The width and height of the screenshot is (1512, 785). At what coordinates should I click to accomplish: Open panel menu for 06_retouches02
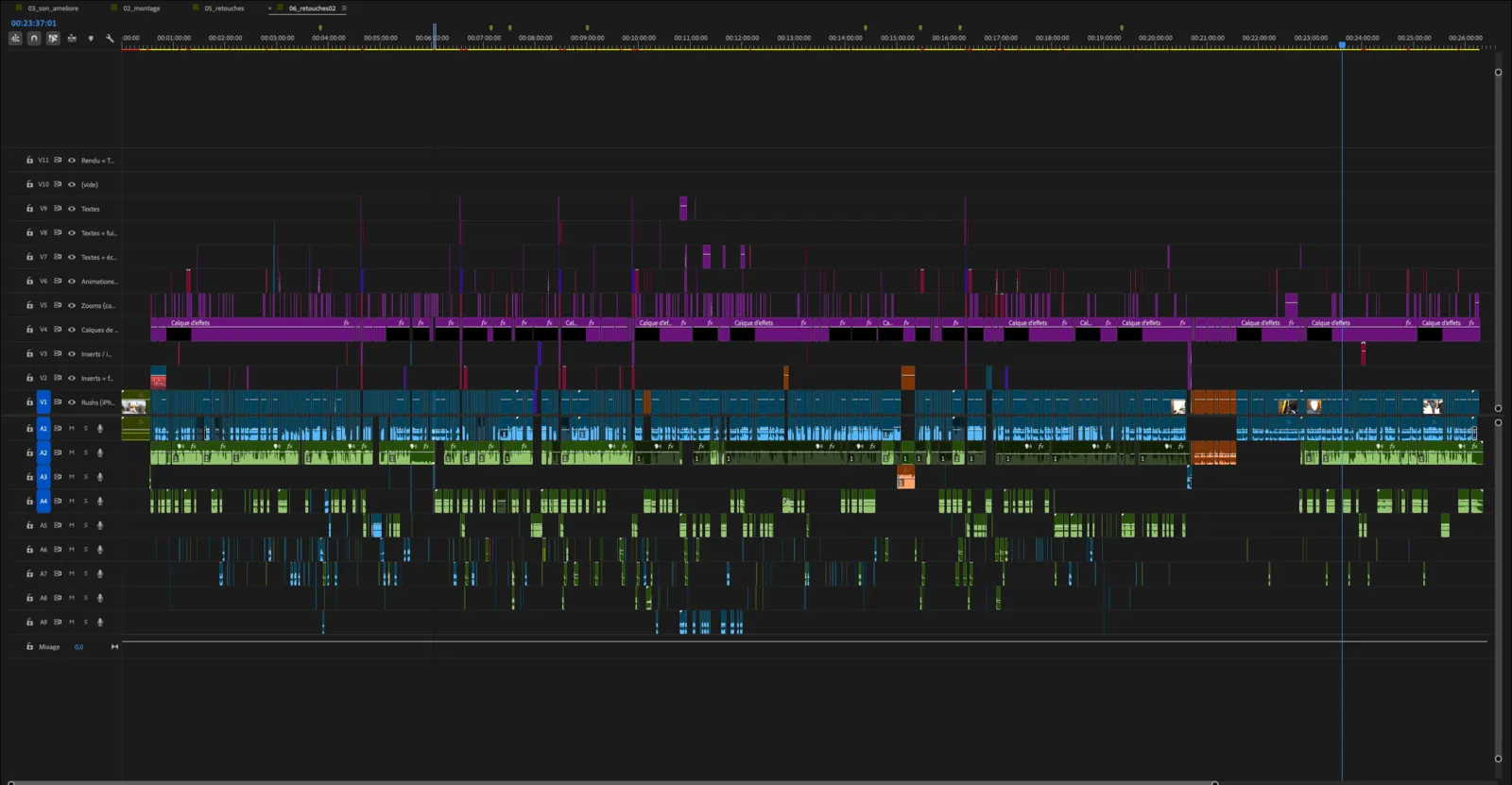coord(344,9)
